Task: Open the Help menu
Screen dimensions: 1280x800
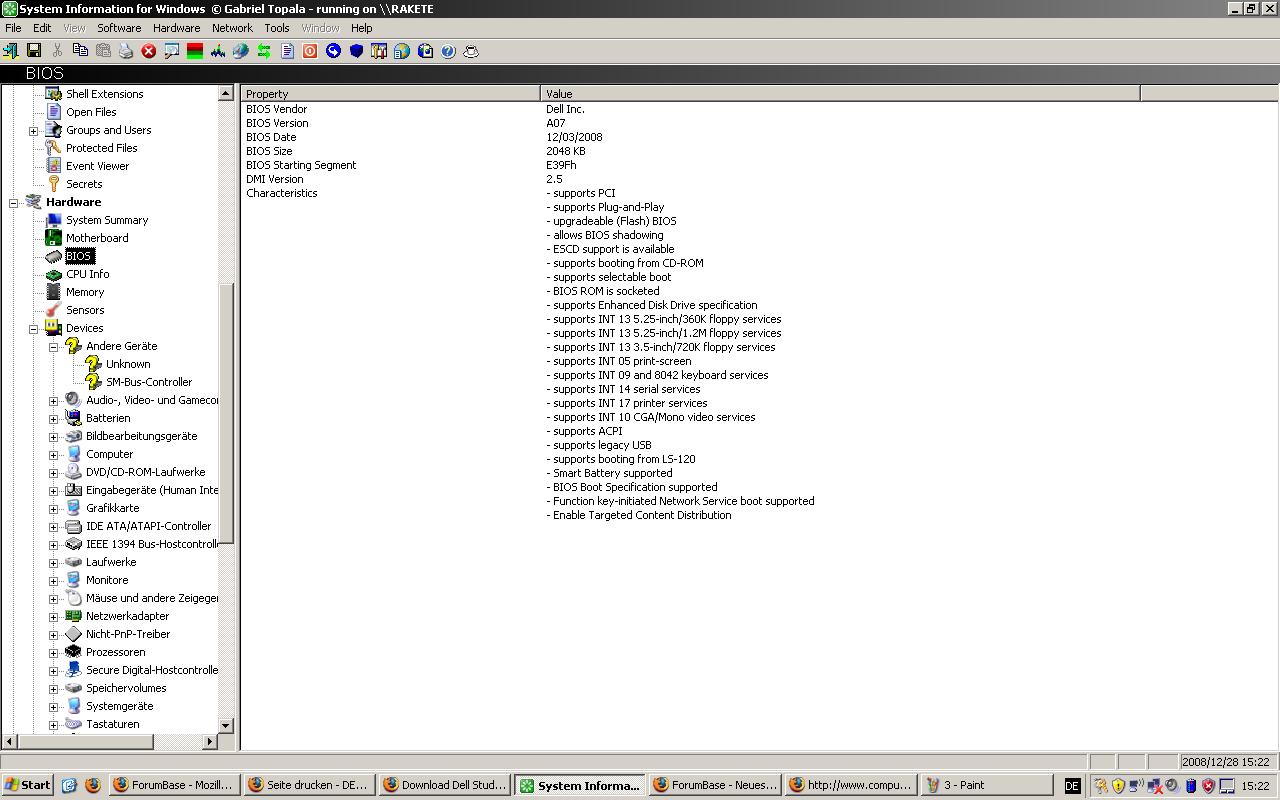Action: (361, 28)
